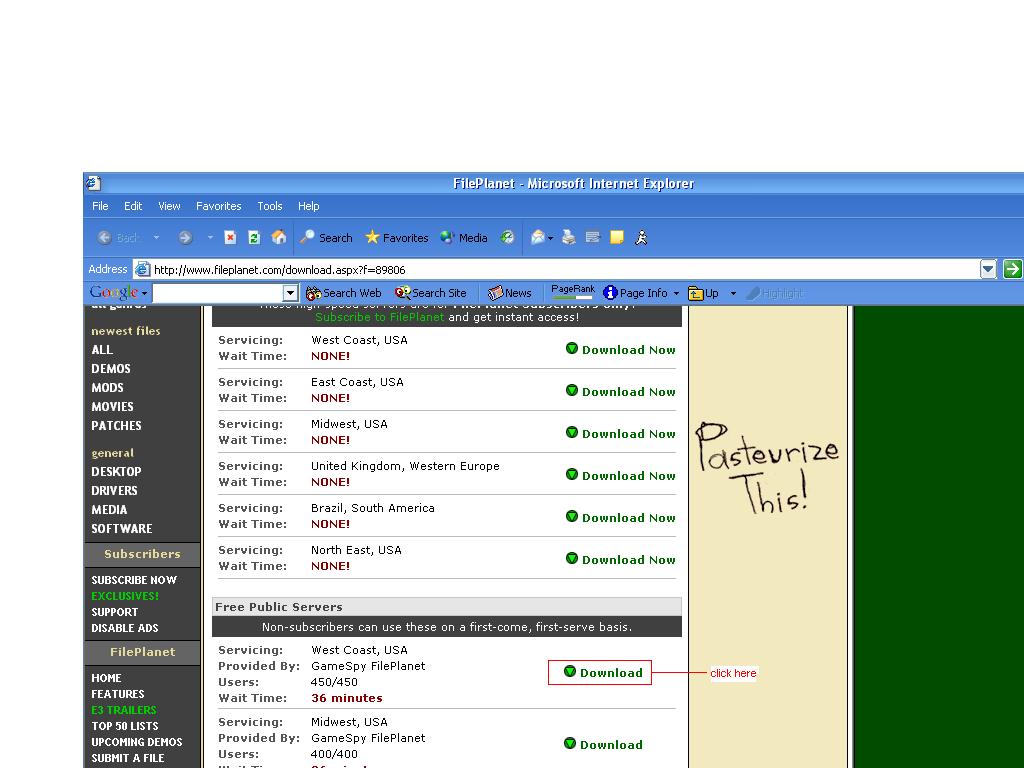The image size is (1024, 768).
Task: Open the Tools menu
Action: click(x=270, y=206)
